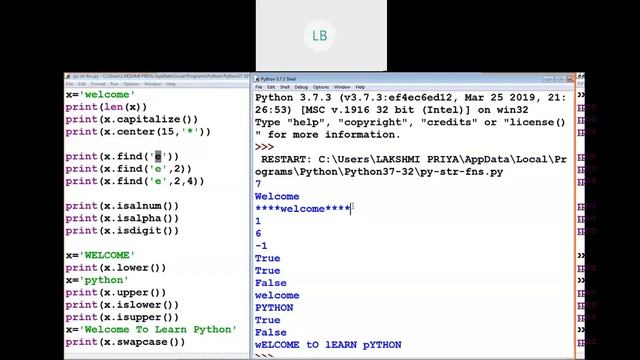
Task: Open the File menu in the Python Shell
Action: pyautogui.click(x=259, y=87)
